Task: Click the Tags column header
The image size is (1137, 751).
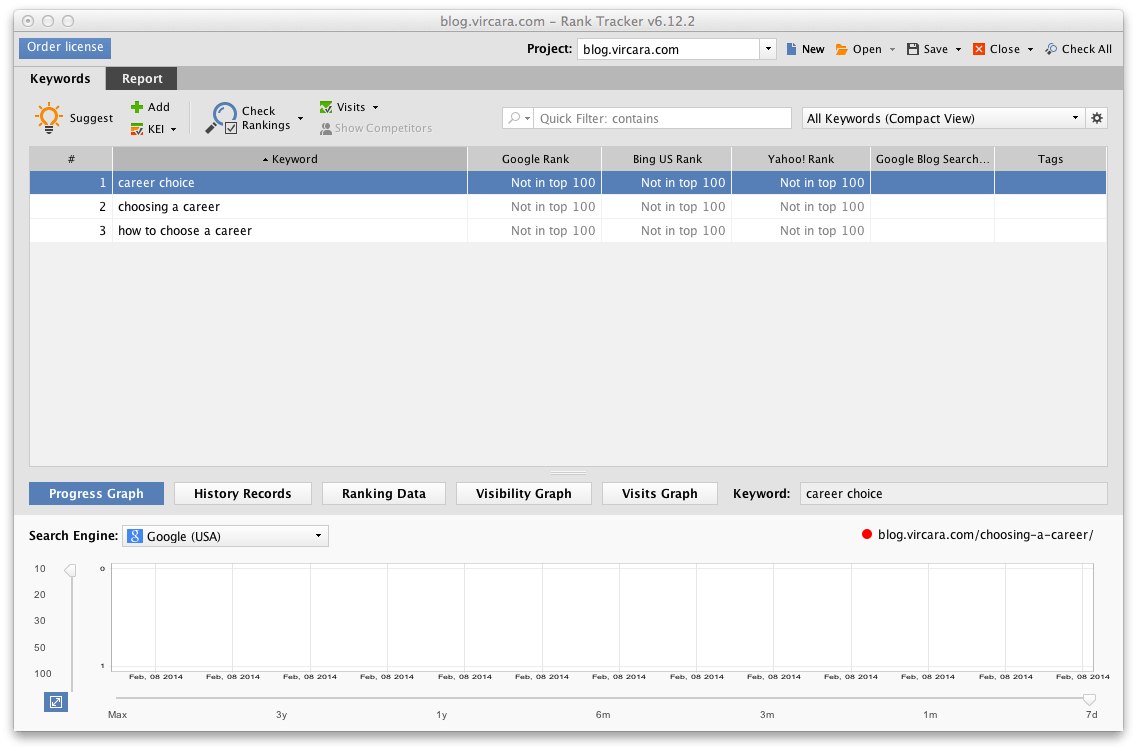Action: tap(1050, 159)
